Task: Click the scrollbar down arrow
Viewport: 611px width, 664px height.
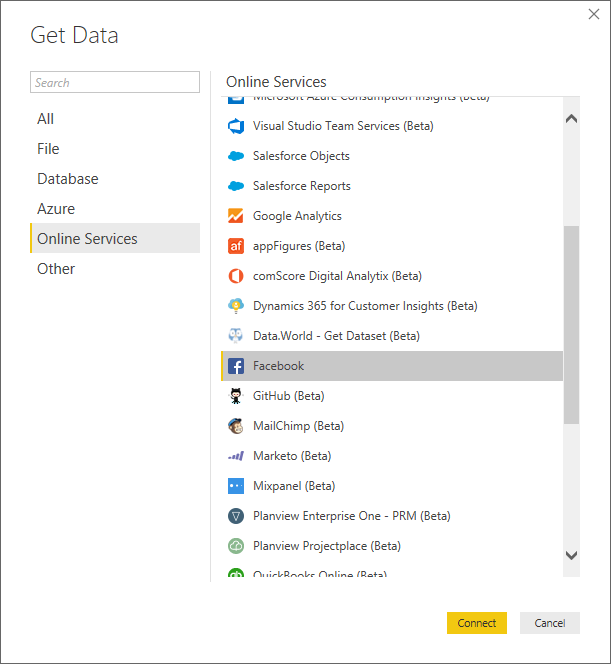Action: (572, 555)
